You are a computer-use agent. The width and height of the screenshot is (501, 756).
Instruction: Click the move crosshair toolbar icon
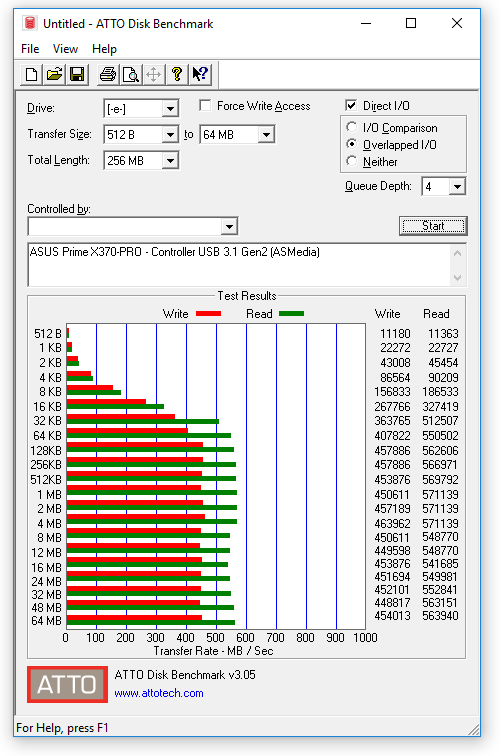(153, 74)
